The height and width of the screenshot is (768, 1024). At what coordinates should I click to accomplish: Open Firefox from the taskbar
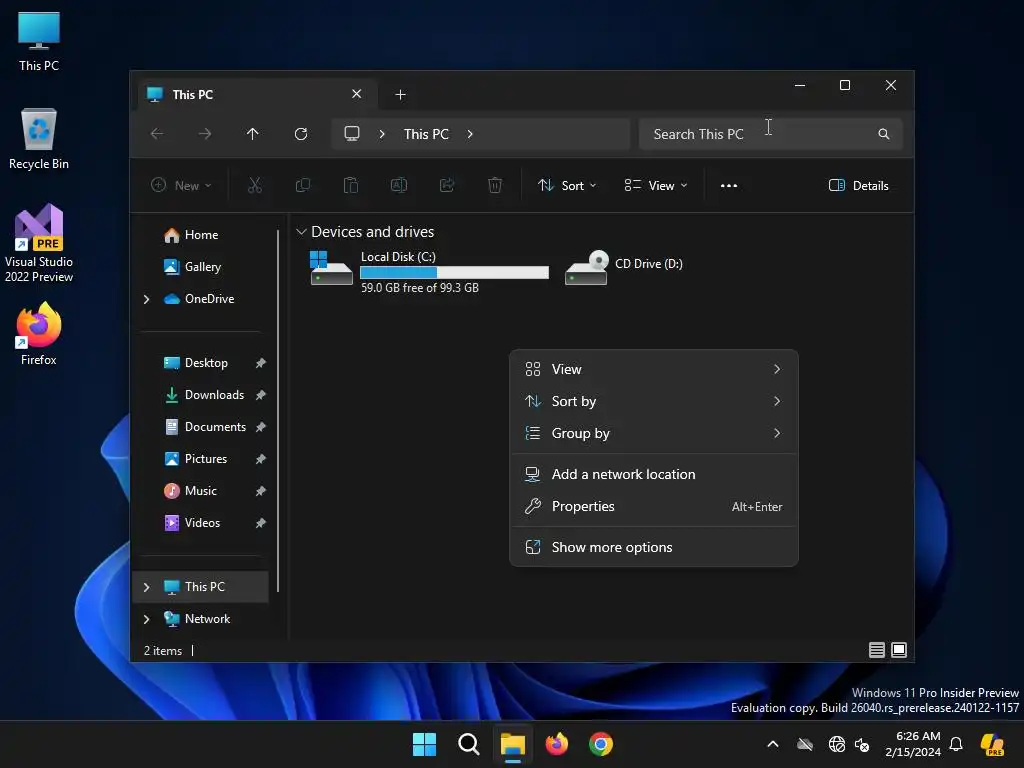(x=556, y=744)
